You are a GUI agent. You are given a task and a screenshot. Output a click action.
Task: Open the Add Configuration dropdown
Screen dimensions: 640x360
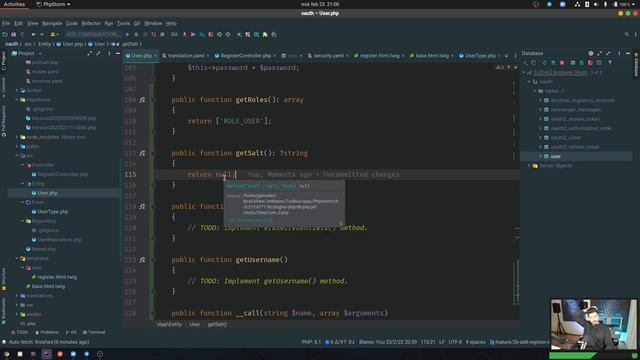[x=92, y=34]
